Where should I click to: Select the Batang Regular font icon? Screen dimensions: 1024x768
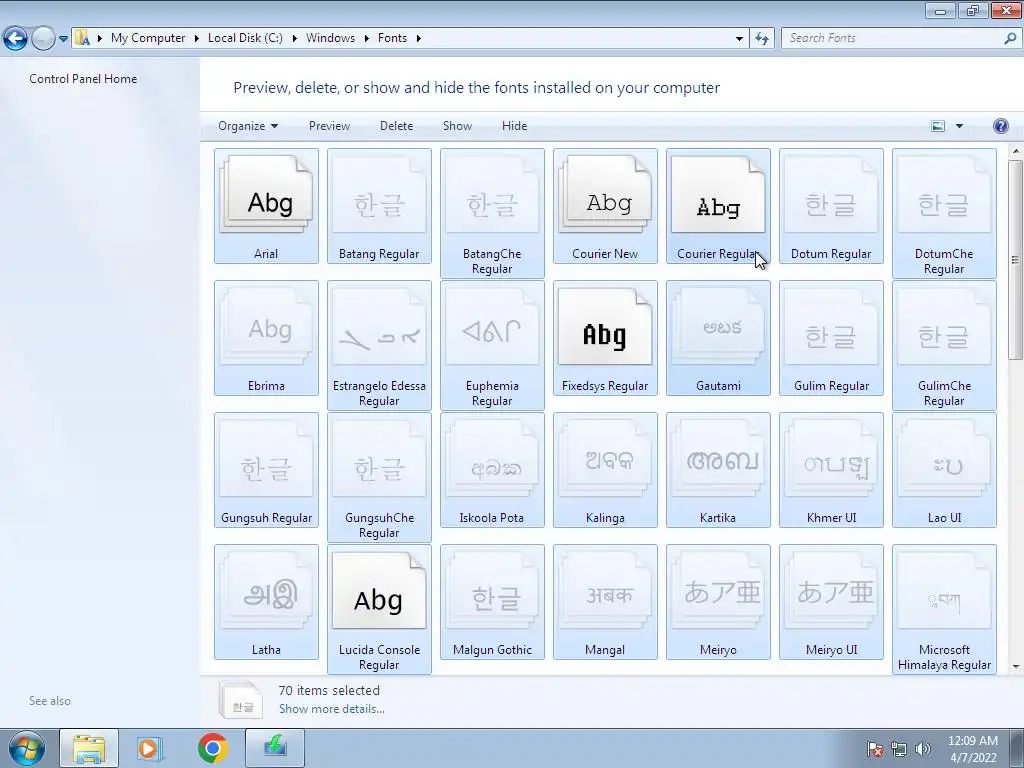379,206
